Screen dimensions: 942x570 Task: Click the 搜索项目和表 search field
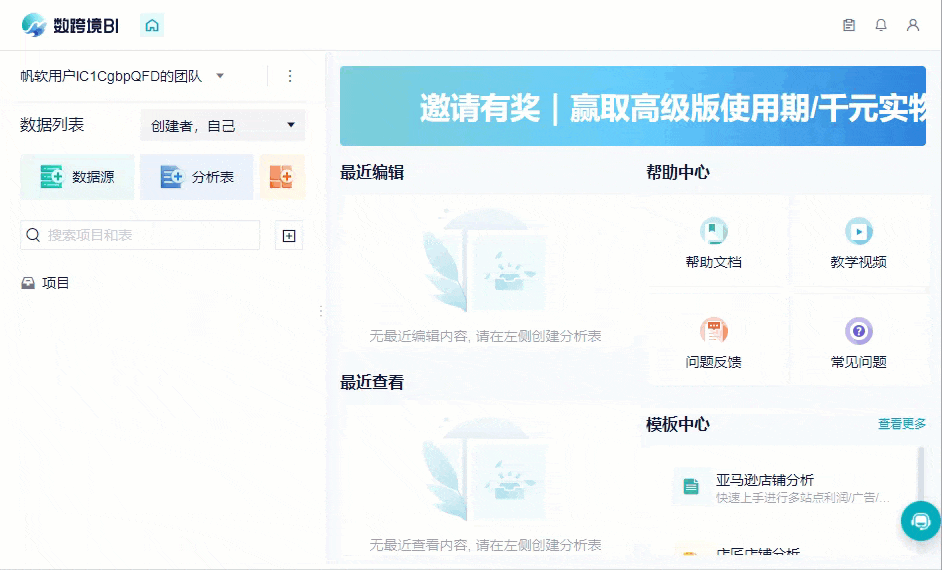[x=140, y=235]
